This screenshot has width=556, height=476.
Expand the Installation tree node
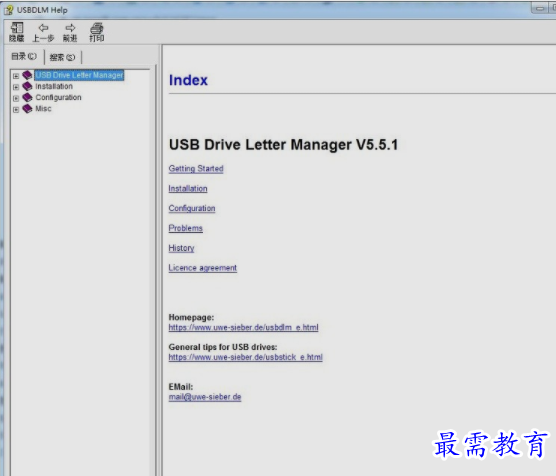[16, 87]
